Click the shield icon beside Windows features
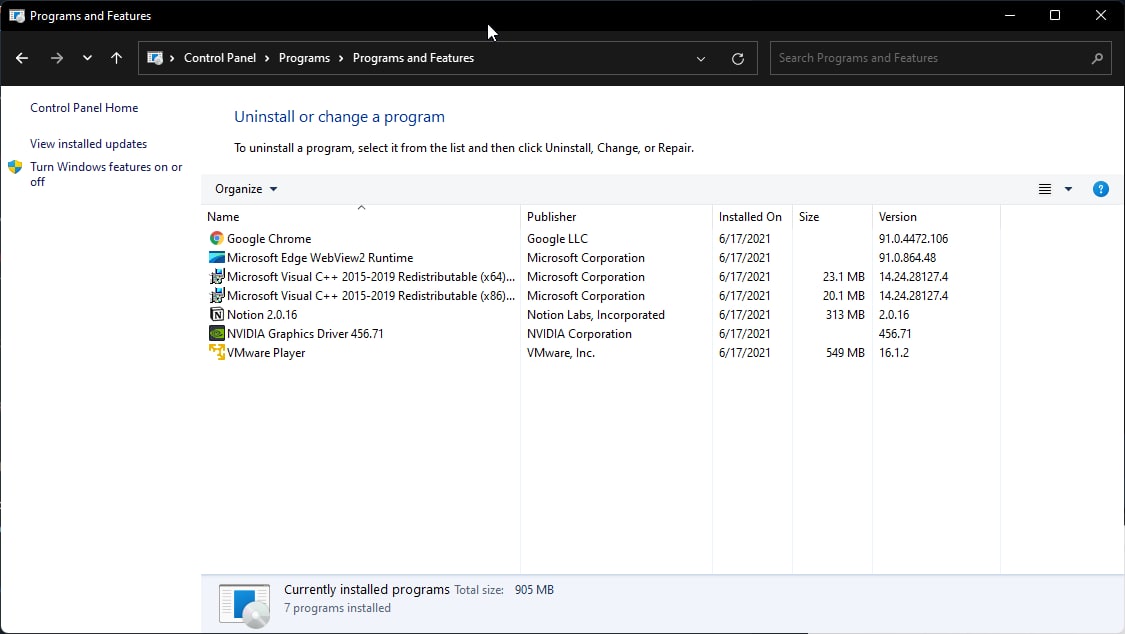This screenshot has height=634, width=1125. point(15,167)
